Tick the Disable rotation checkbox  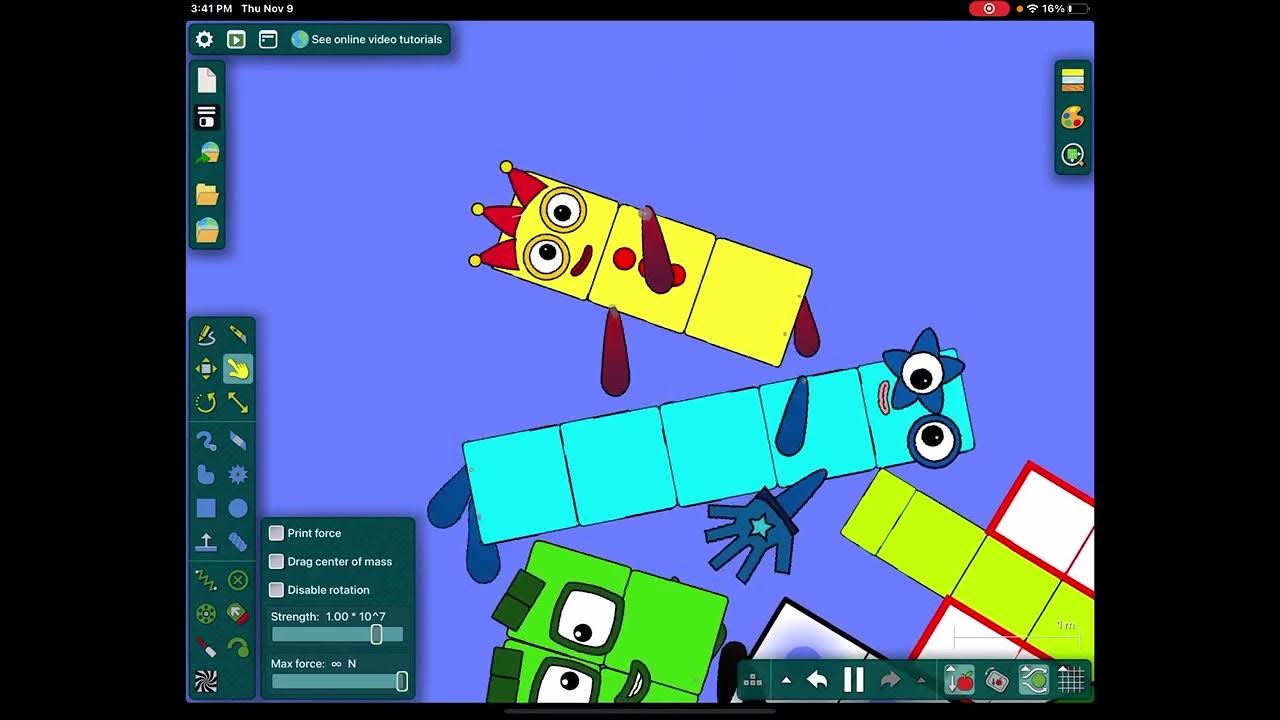[277, 589]
